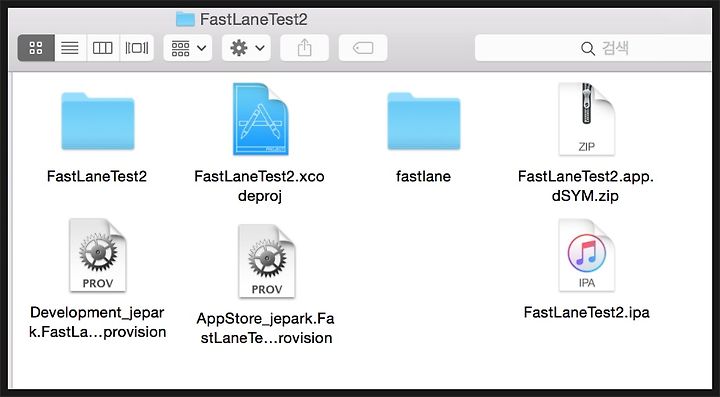Click the 'FastLaneTest2' folder name label
Image resolution: width=720 pixels, height=397 pixels.
pyautogui.click(x=97, y=176)
